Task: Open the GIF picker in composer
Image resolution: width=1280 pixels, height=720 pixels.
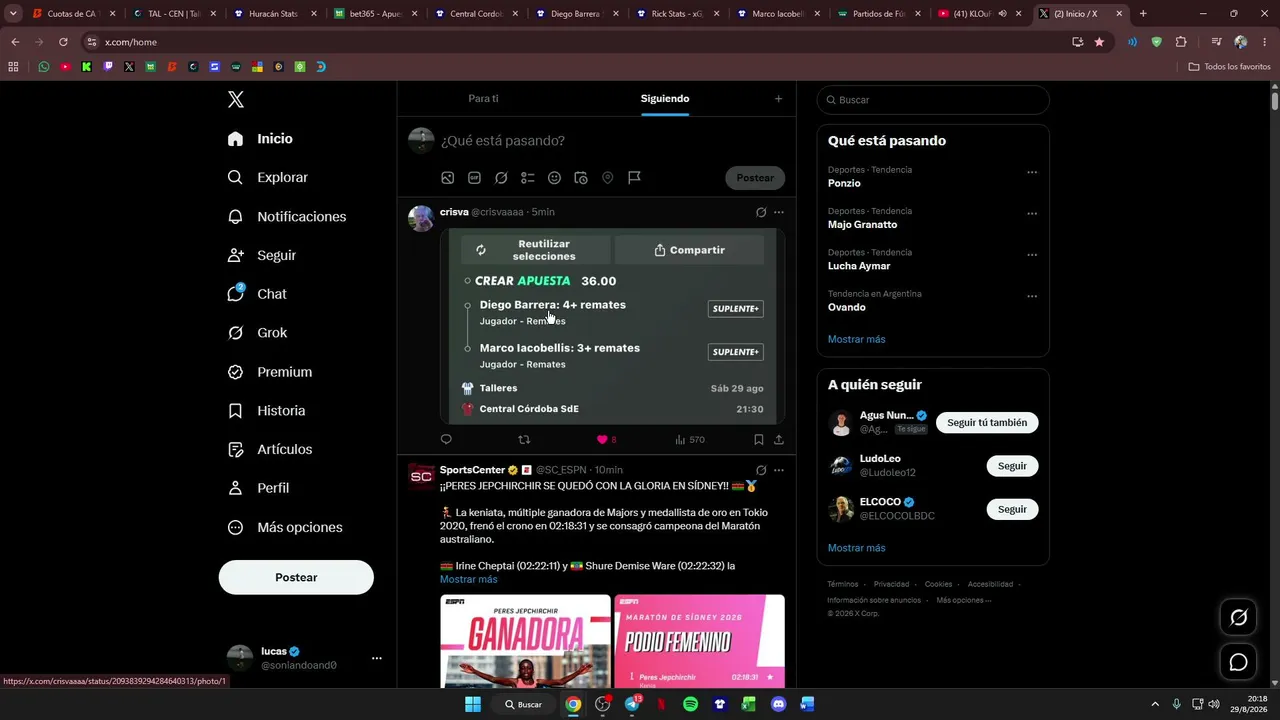Action: pyautogui.click(x=474, y=178)
